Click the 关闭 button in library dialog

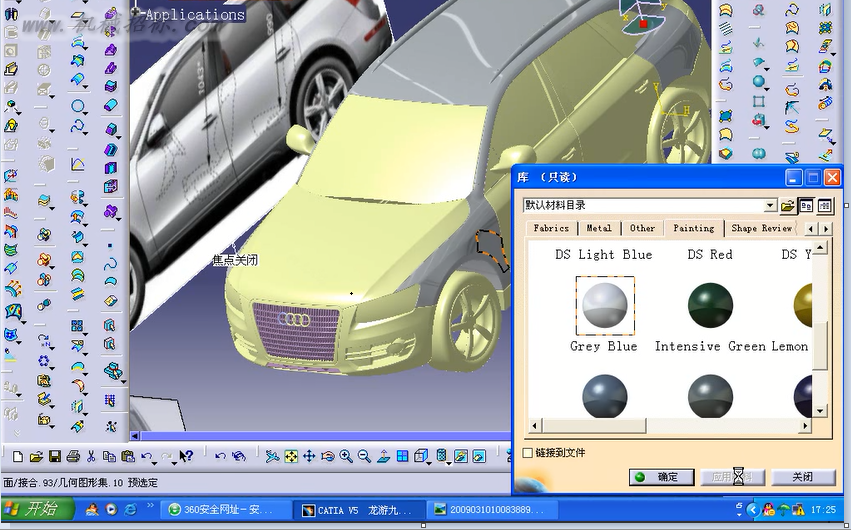point(802,477)
